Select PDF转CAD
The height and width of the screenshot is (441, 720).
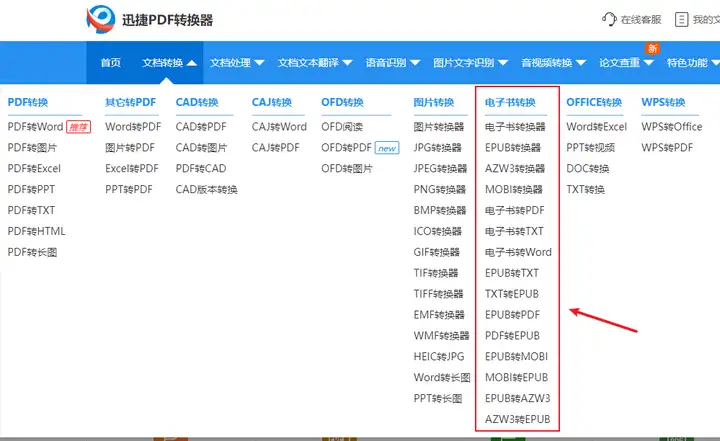point(201,169)
